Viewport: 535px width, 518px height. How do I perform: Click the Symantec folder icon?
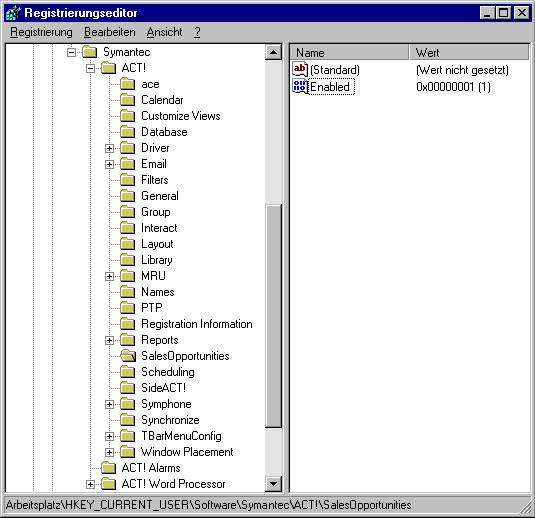click(x=90, y=52)
